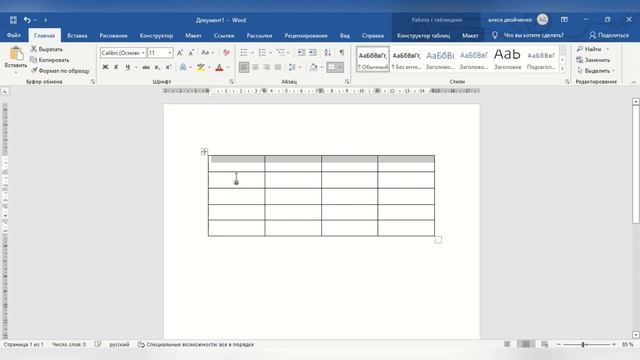Apply the Normal (Обычный) style
The height and width of the screenshot is (360, 640).
(373, 59)
